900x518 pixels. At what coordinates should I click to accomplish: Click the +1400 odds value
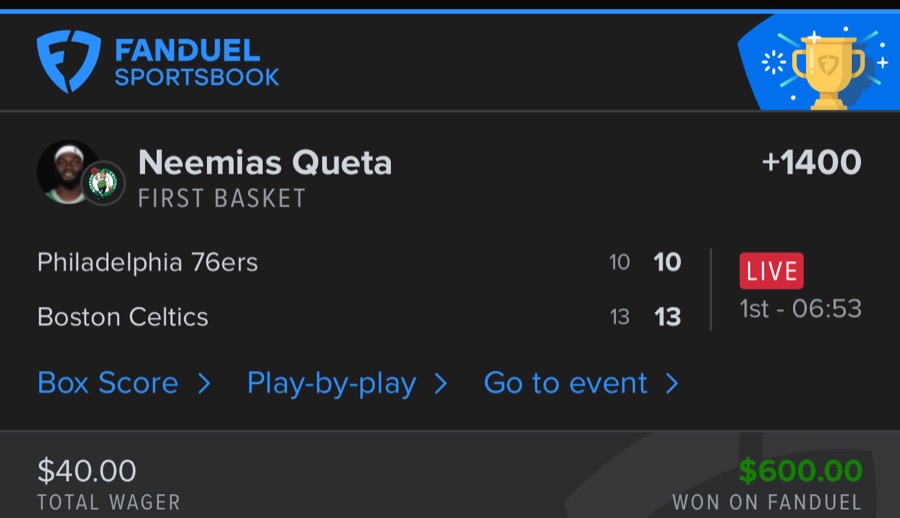(x=811, y=162)
